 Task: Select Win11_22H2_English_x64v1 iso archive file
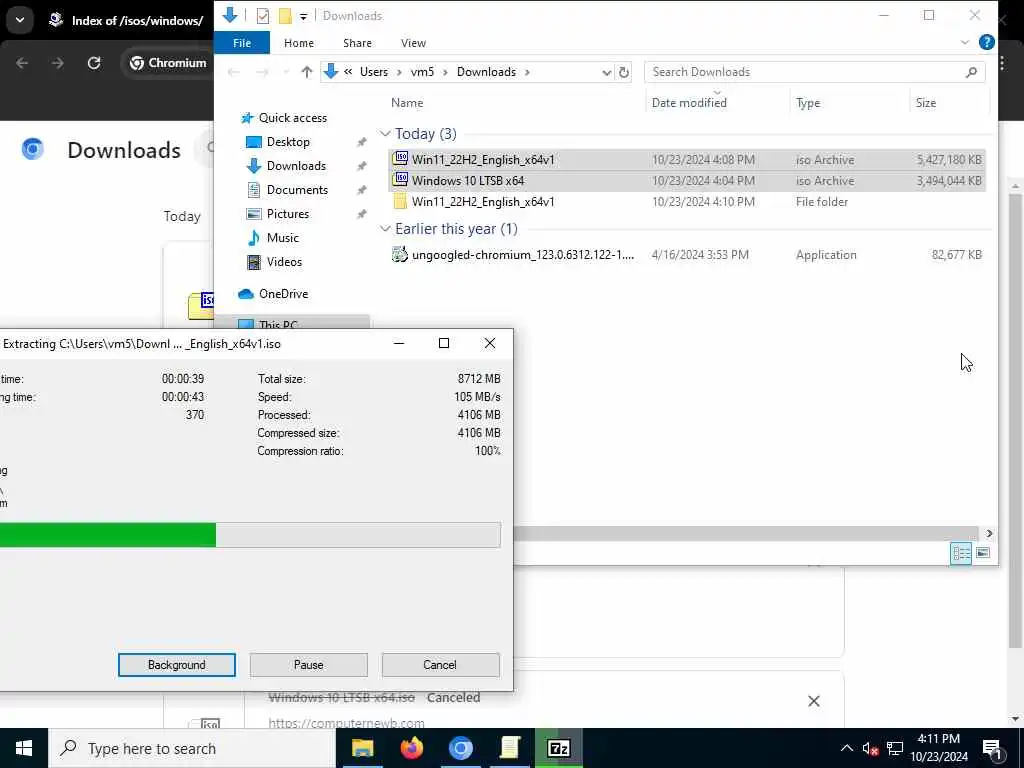686,159
